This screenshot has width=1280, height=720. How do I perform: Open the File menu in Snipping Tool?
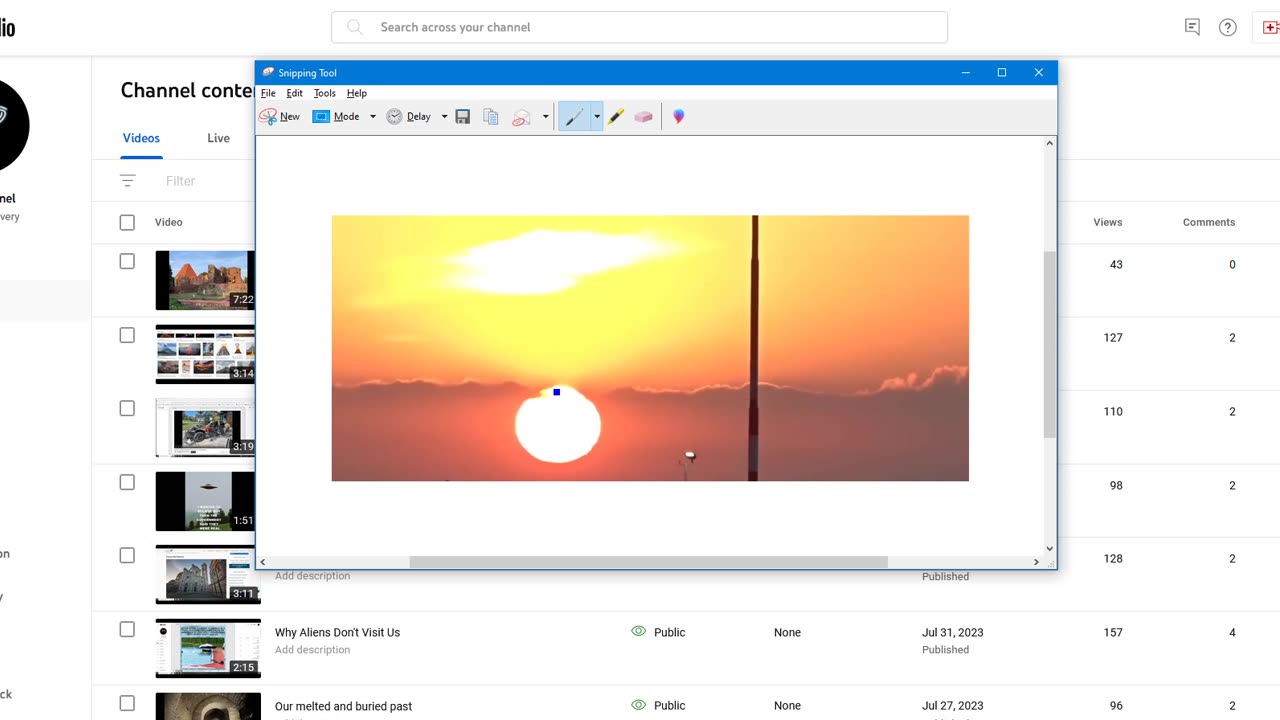point(268,93)
